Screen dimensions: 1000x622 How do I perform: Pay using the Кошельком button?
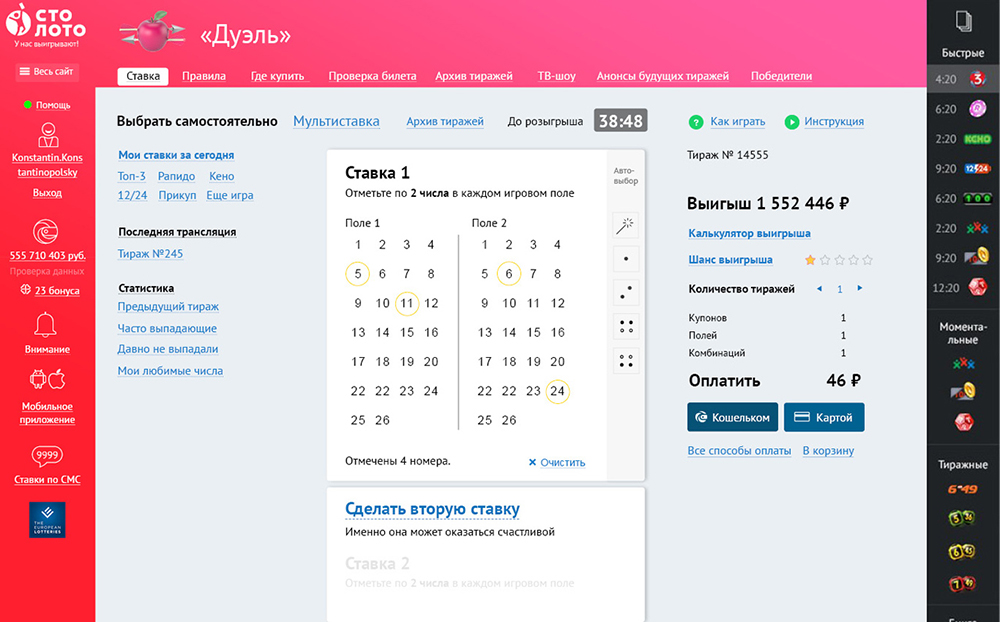[x=732, y=417]
